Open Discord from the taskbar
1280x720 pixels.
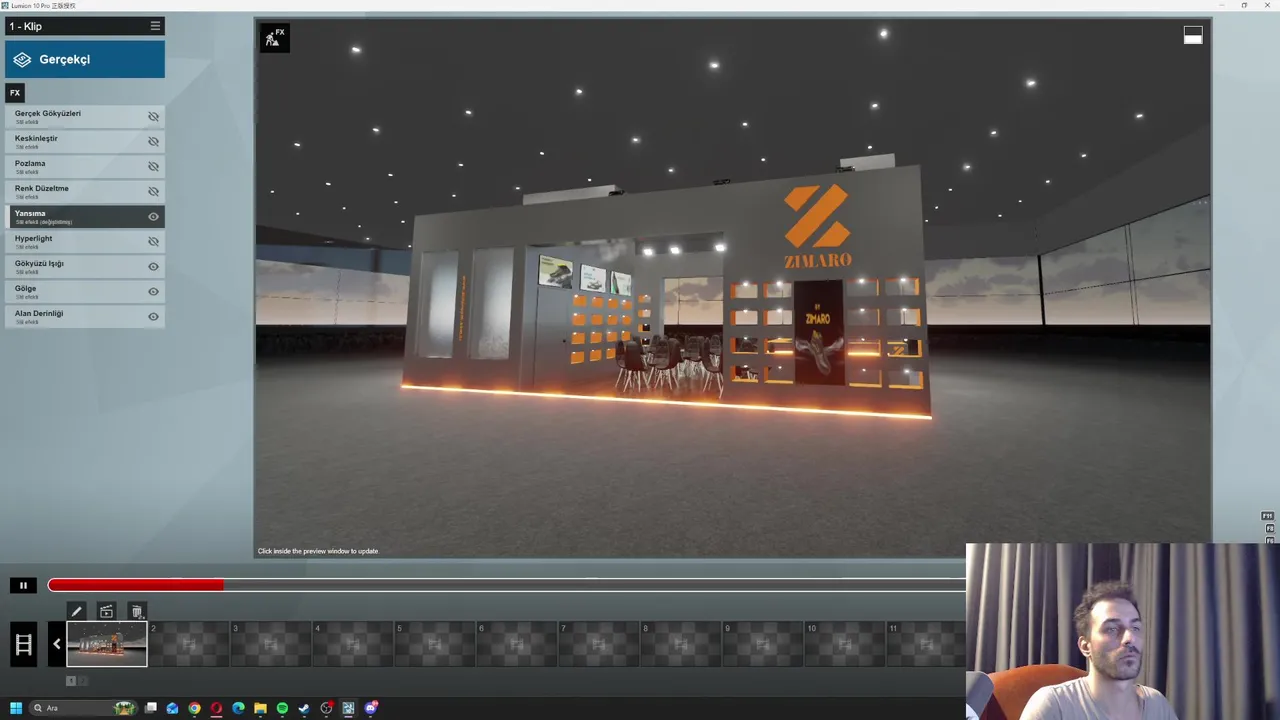coord(371,708)
